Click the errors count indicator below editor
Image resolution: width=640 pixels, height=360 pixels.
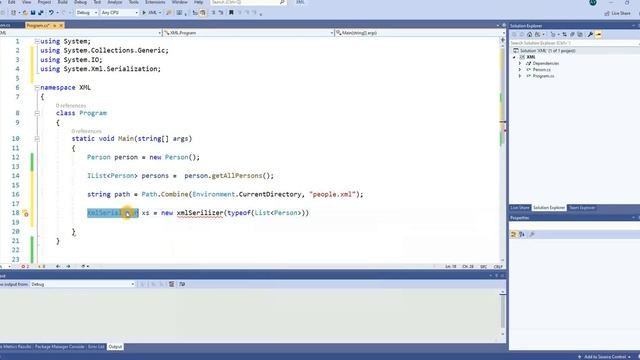(x=25, y=267)
